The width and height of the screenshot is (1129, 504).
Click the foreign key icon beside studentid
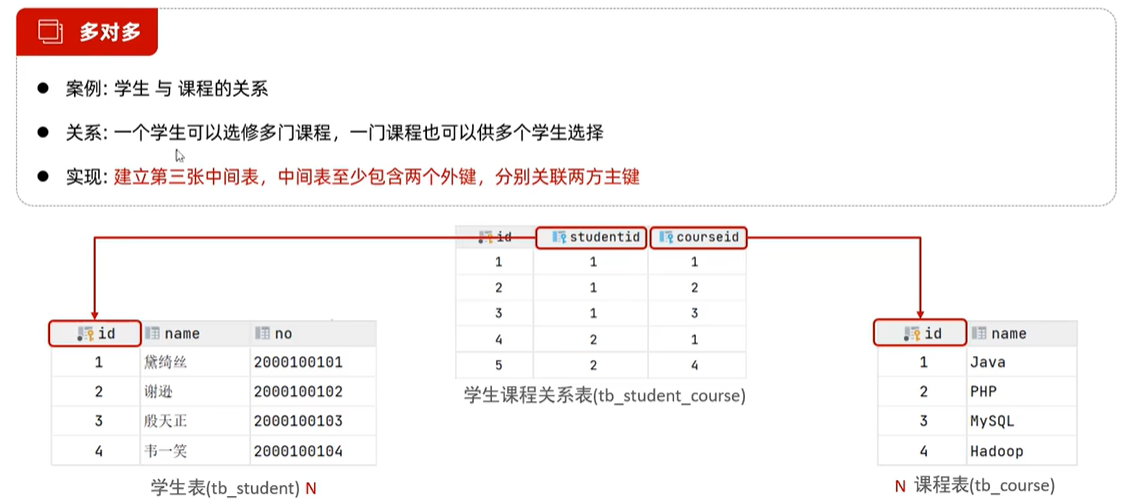tap(559, 237)
